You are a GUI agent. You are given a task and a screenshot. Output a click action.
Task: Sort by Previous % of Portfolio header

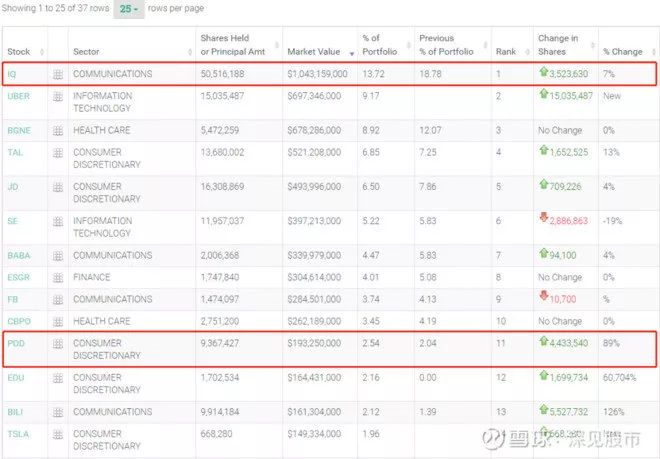[453, 45]
